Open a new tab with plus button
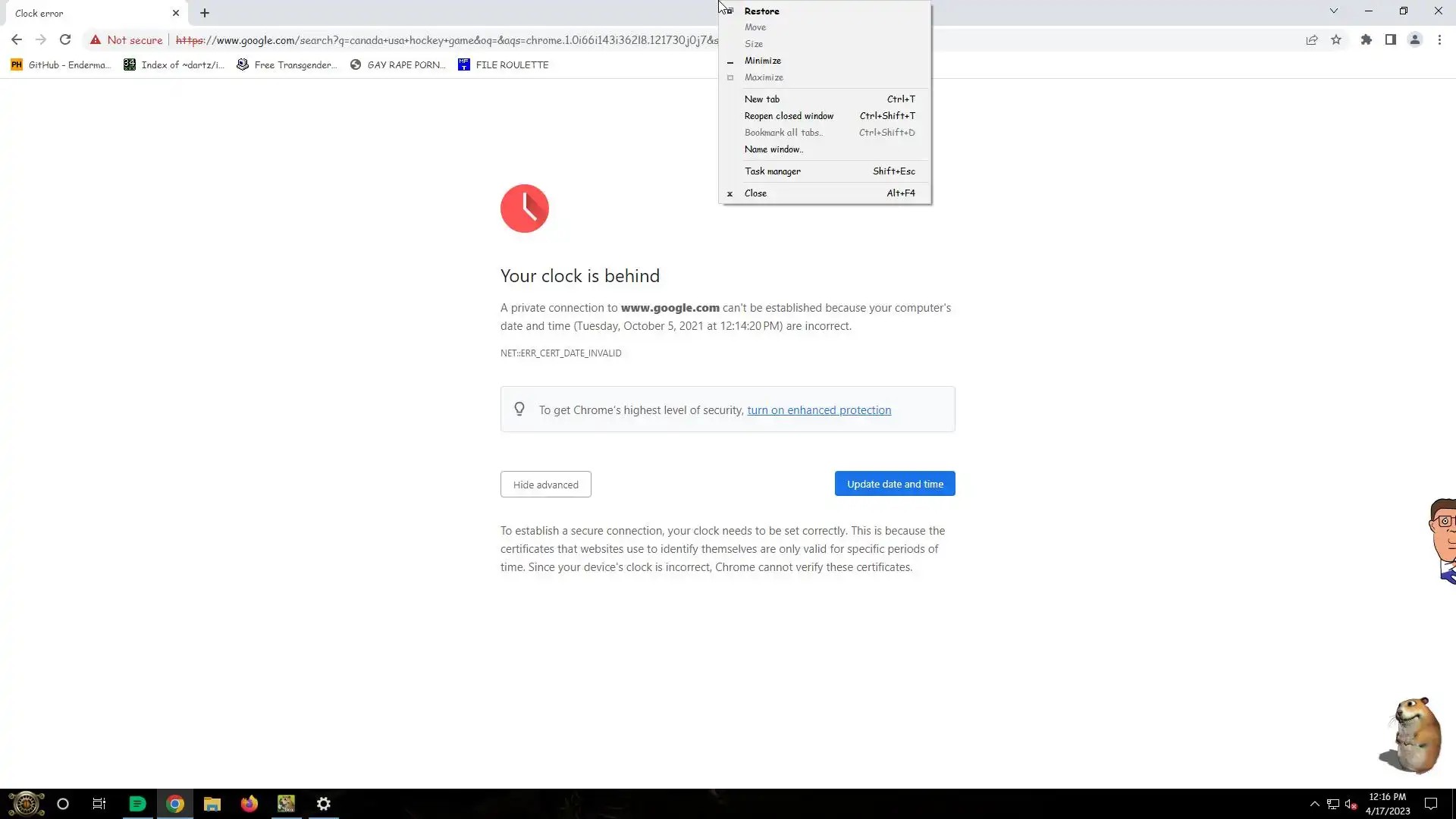Viewport: 1456px width, 819px height. 205,13
